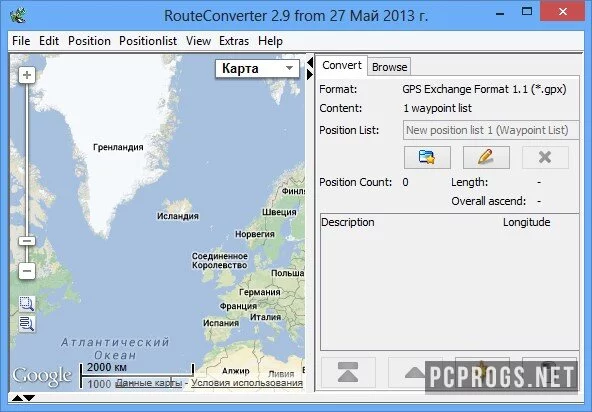Viewport: 592px width, 412px height.
Task: Collapse map panel with left black arrow
Action: (x=310, y=62)
